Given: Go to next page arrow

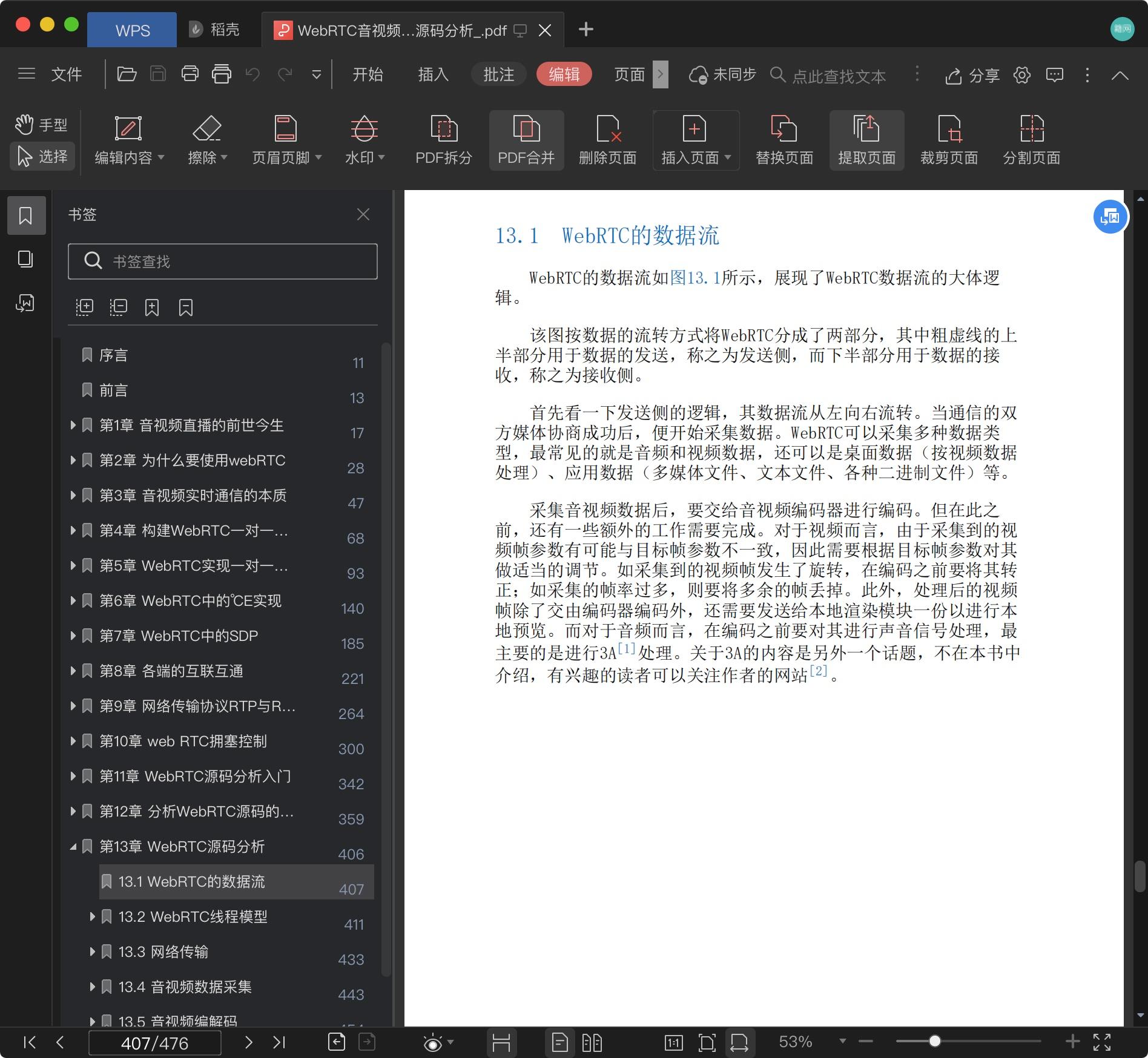Looking at the screenshot, I should click(x=248, y=1042).
